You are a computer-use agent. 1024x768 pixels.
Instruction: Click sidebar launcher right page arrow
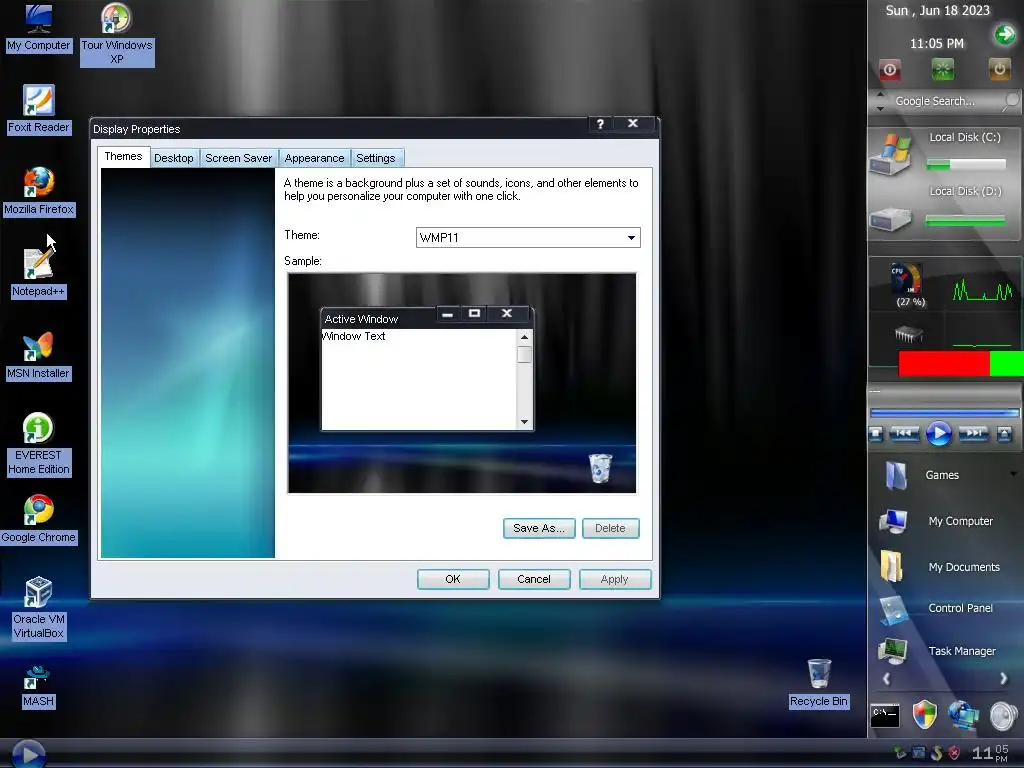click(x=1004, y=679)
